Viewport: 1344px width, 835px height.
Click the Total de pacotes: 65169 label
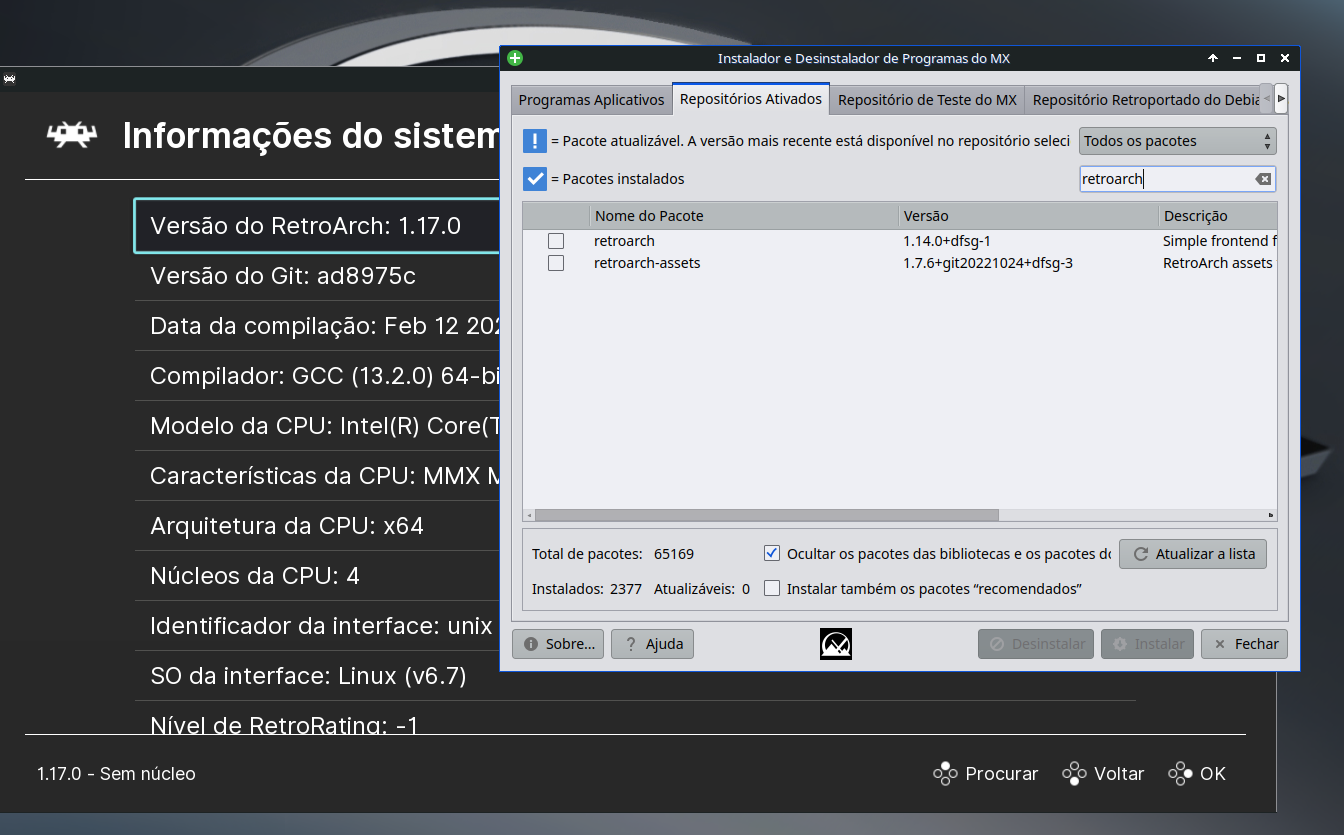(613, 553)
